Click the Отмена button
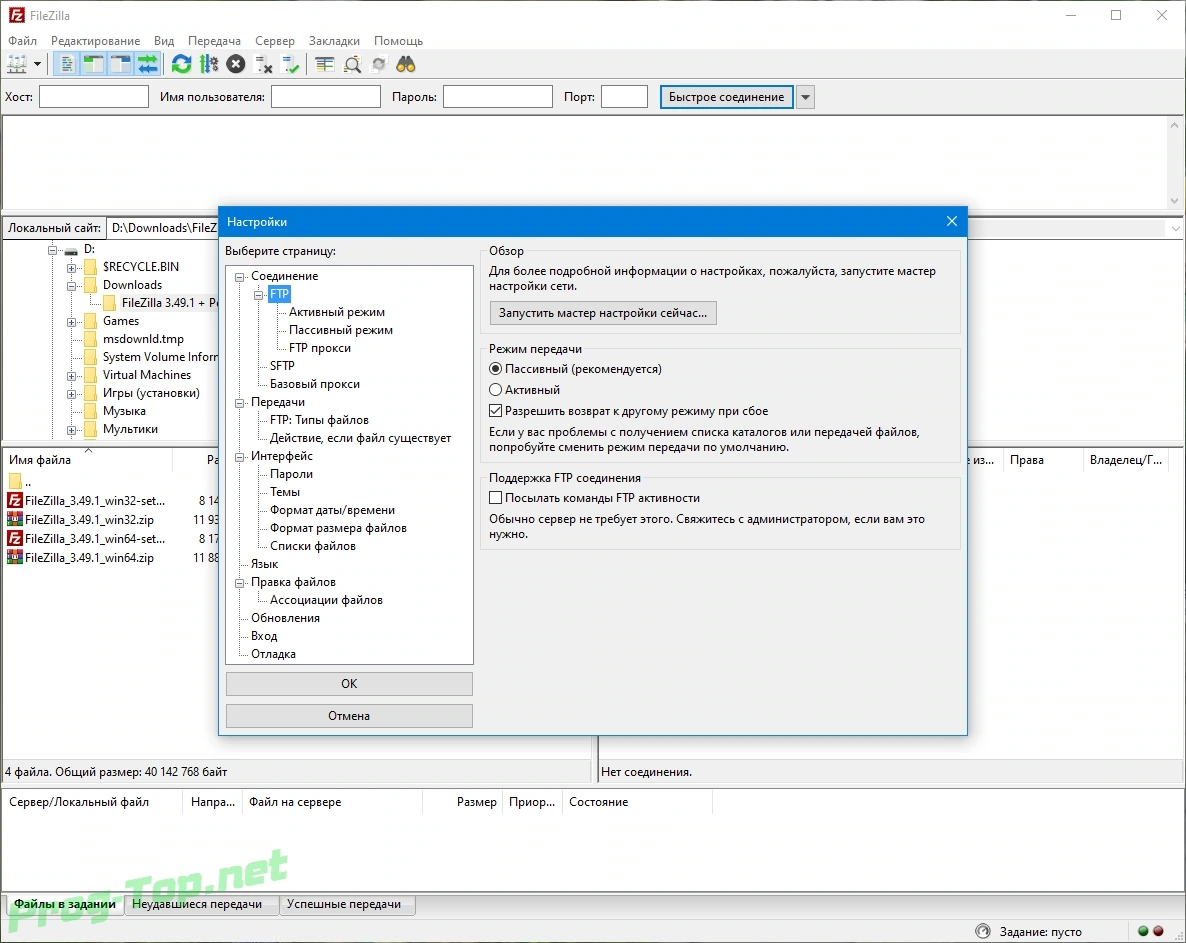Screen dimensions: 1186x943 [x=349, y=715]
